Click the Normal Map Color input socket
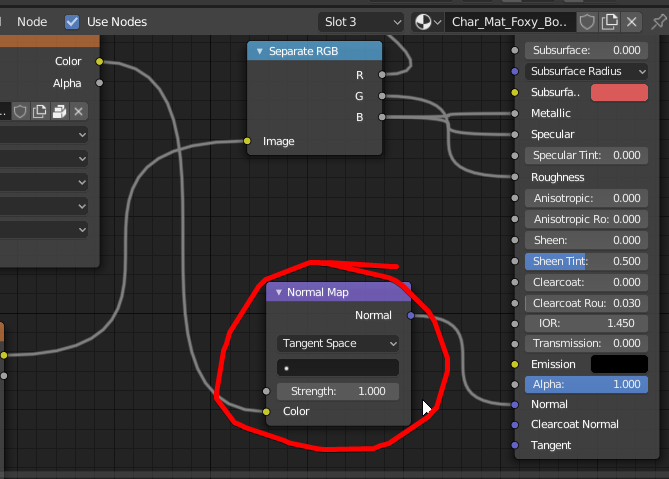 click(266, 412)
